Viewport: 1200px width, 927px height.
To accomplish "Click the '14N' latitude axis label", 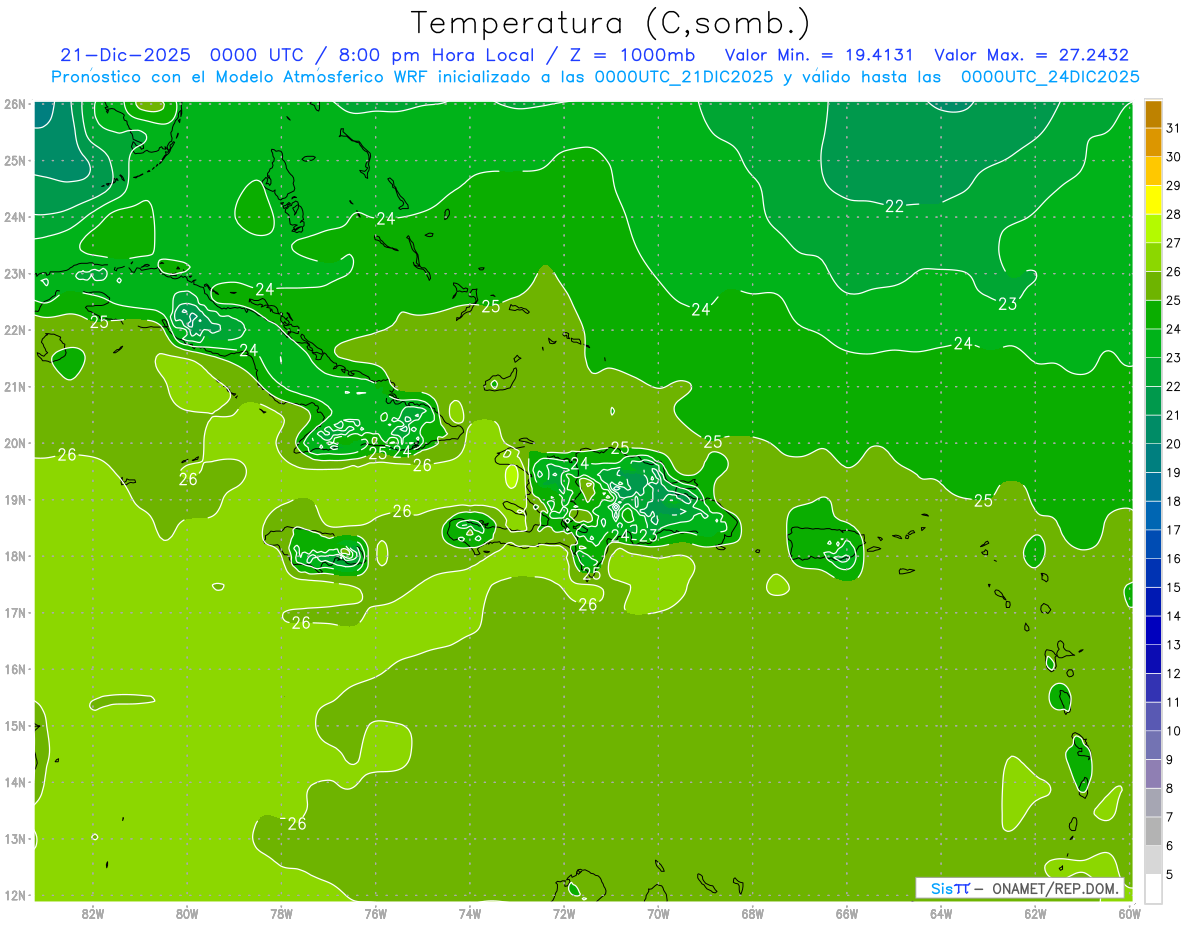I will tap(14, 782).
